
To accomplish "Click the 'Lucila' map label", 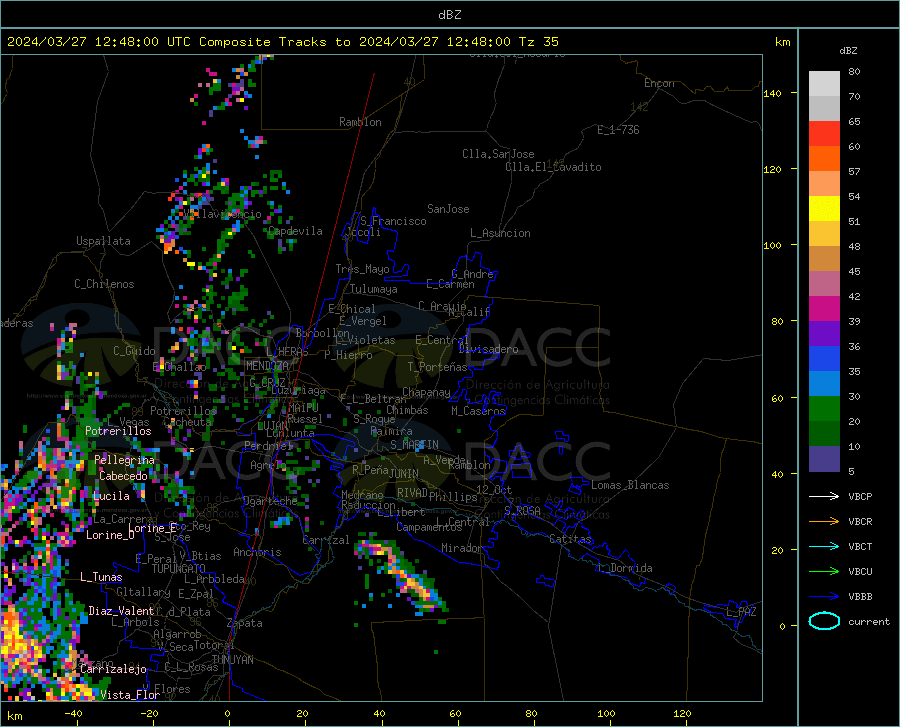I will (111, 496).
